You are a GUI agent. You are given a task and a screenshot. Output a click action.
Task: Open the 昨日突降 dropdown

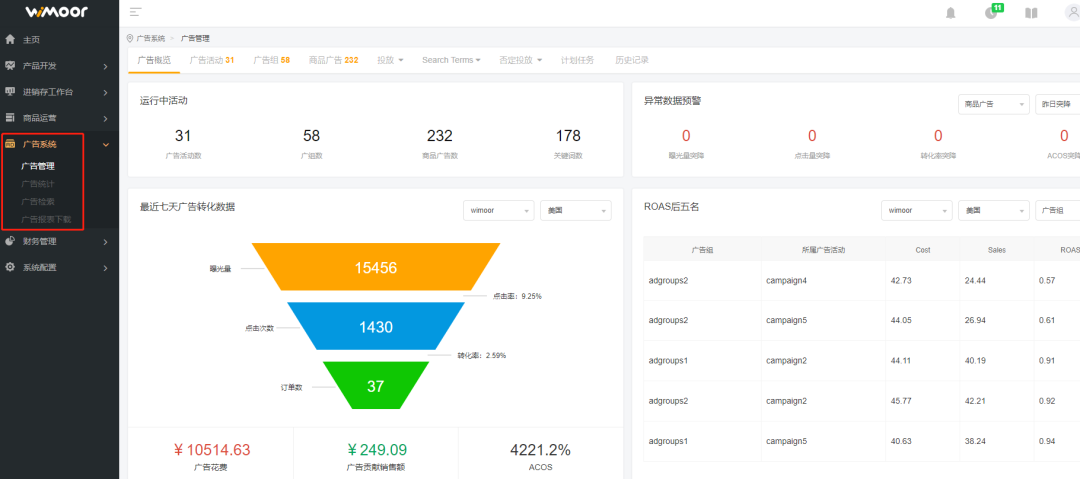[x=1057, y=104]
